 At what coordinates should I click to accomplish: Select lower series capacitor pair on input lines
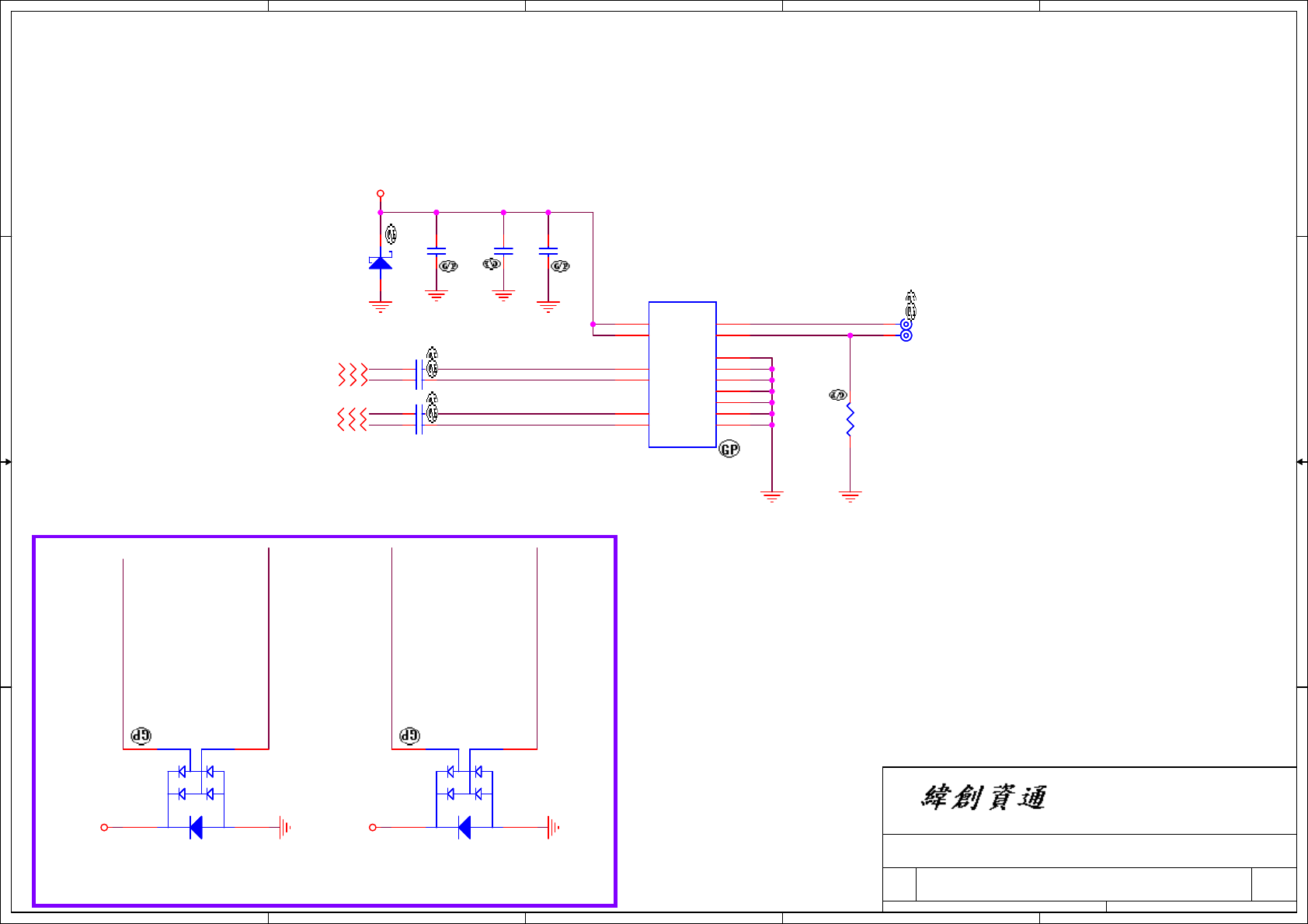coord(419,419)
